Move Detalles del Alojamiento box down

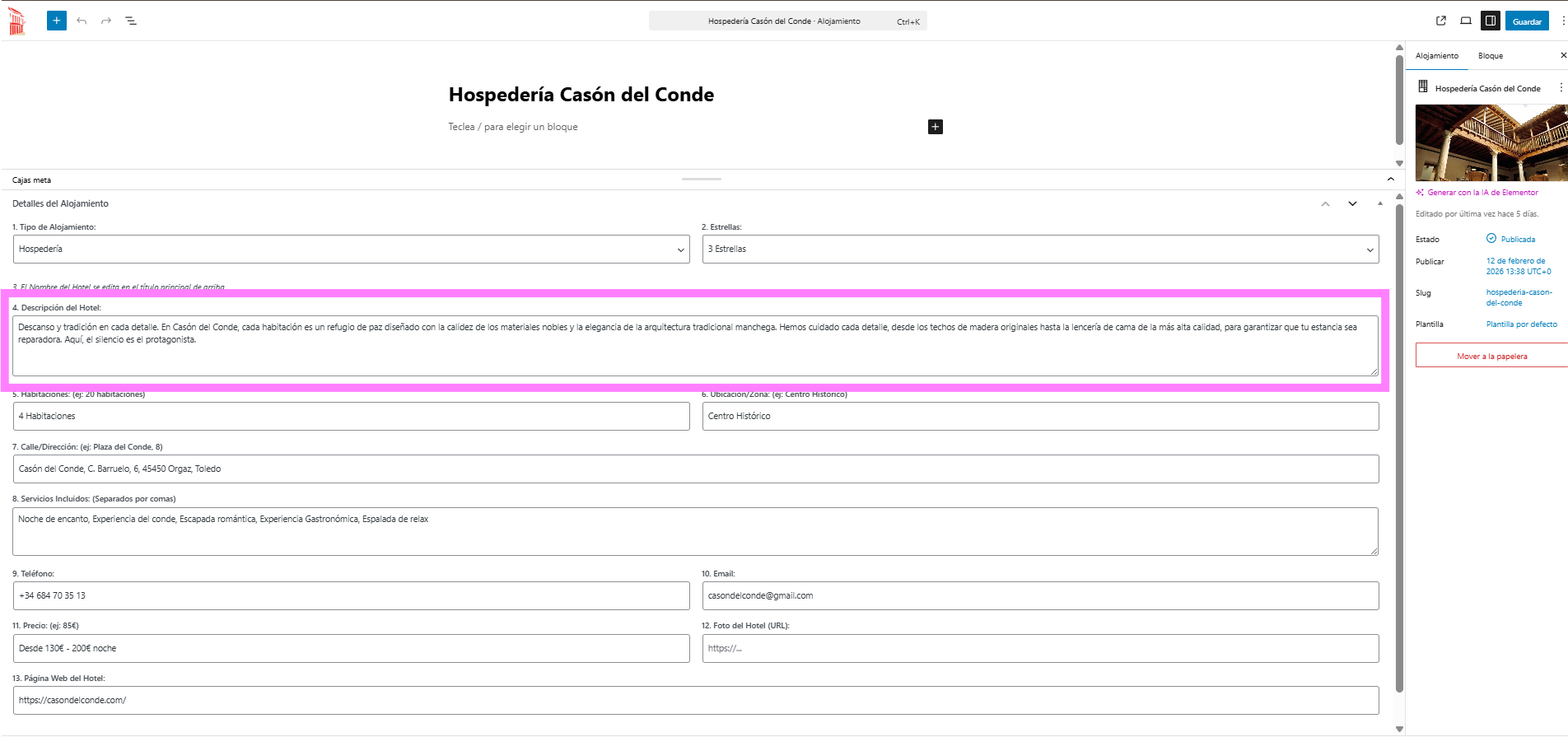pyautogui.click(x=1352, y=203)
